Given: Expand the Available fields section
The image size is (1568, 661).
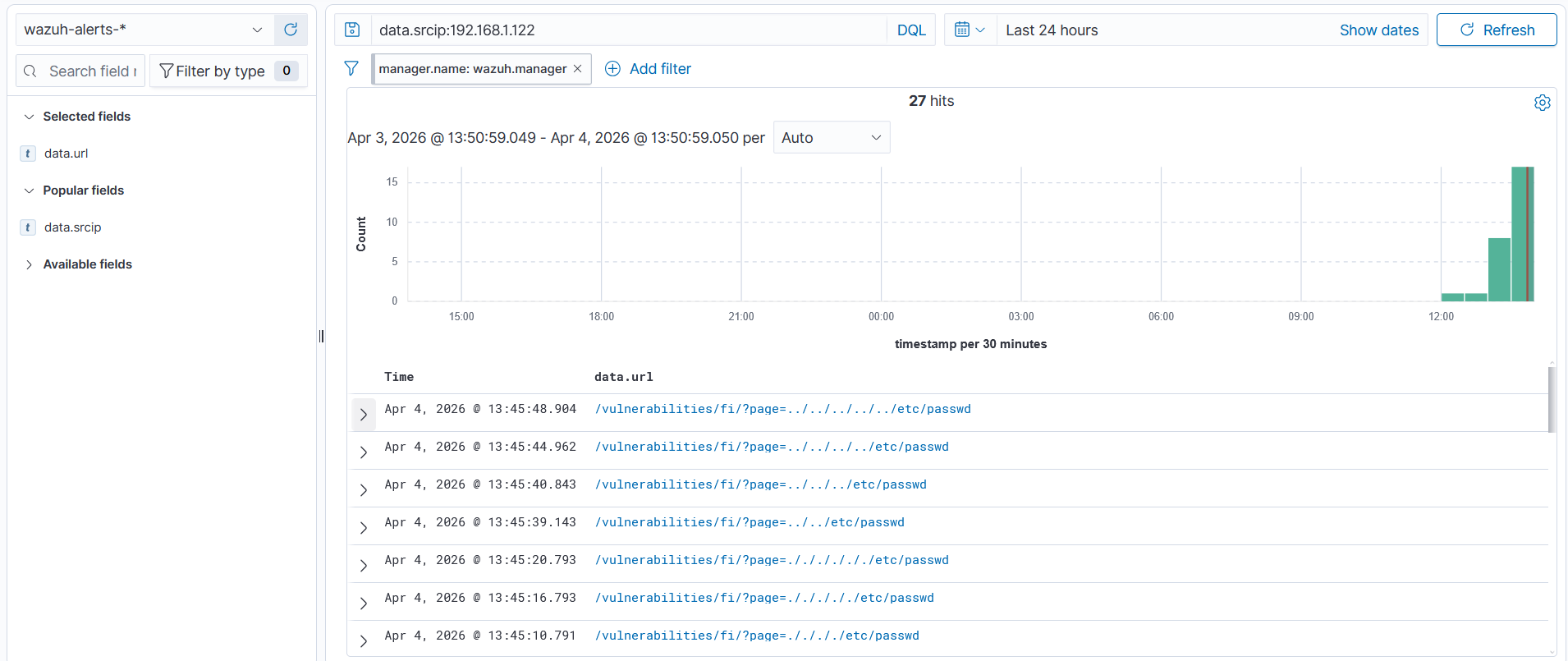Looking at the screenshot, I should point(29,264).
